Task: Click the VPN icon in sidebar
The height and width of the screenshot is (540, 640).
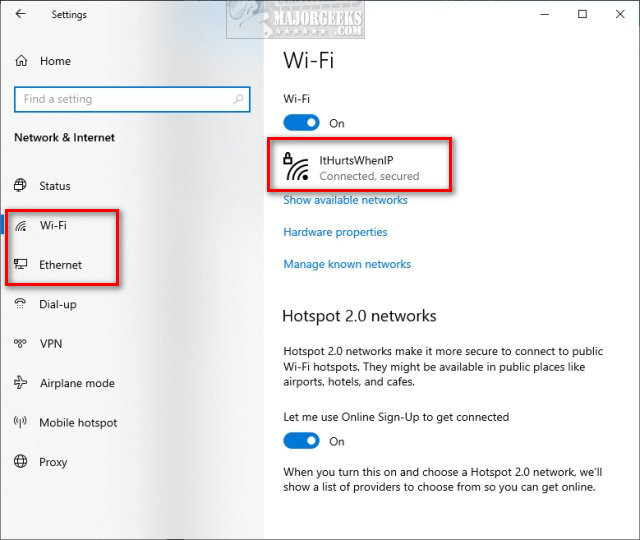Action: point(20,343)
